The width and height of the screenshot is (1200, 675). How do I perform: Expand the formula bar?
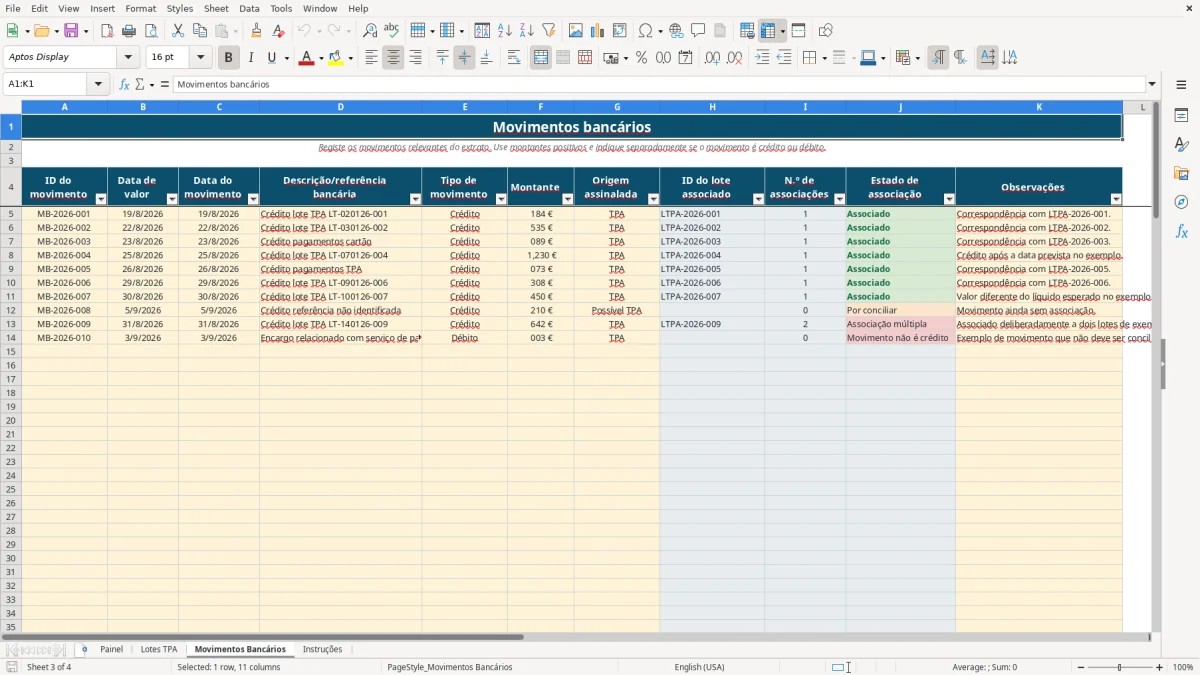(1153, 84)
